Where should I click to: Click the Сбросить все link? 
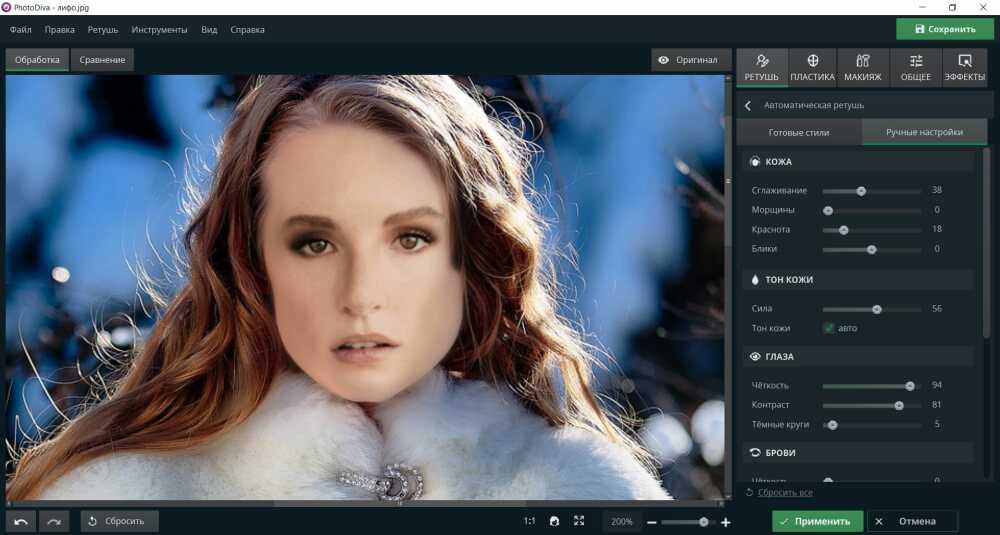tap(784, 493)
